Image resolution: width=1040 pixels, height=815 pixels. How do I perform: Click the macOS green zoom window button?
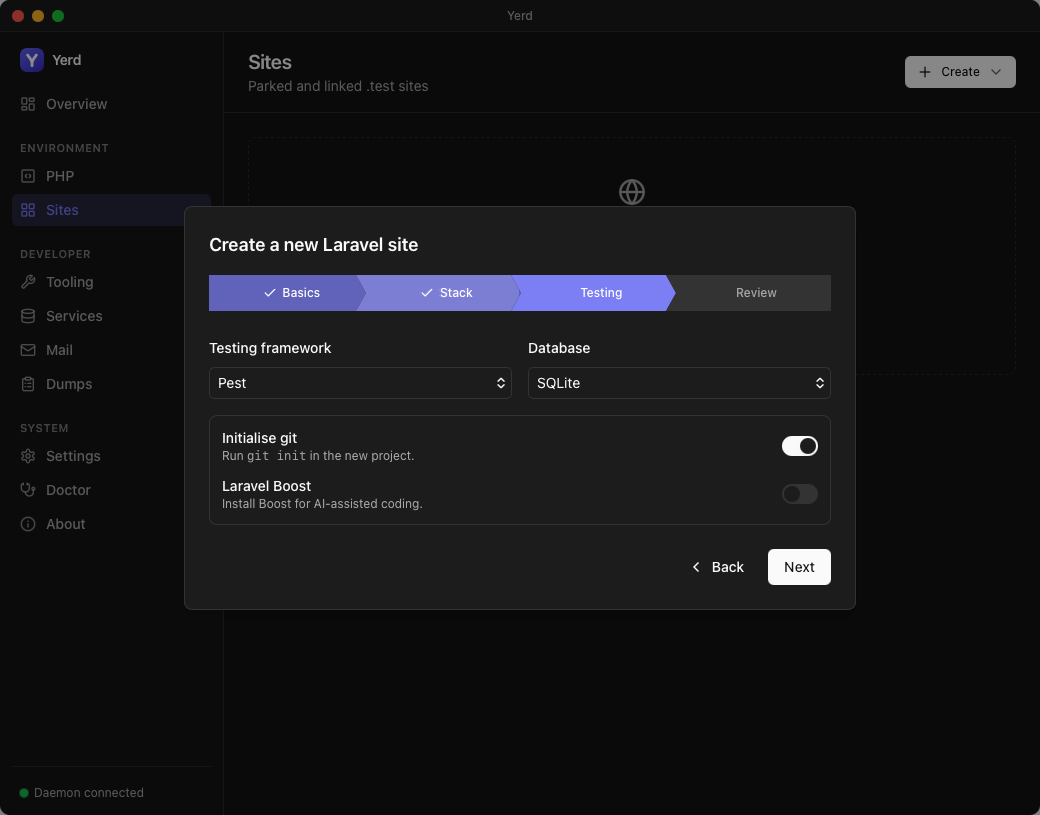tap(58, 16)
